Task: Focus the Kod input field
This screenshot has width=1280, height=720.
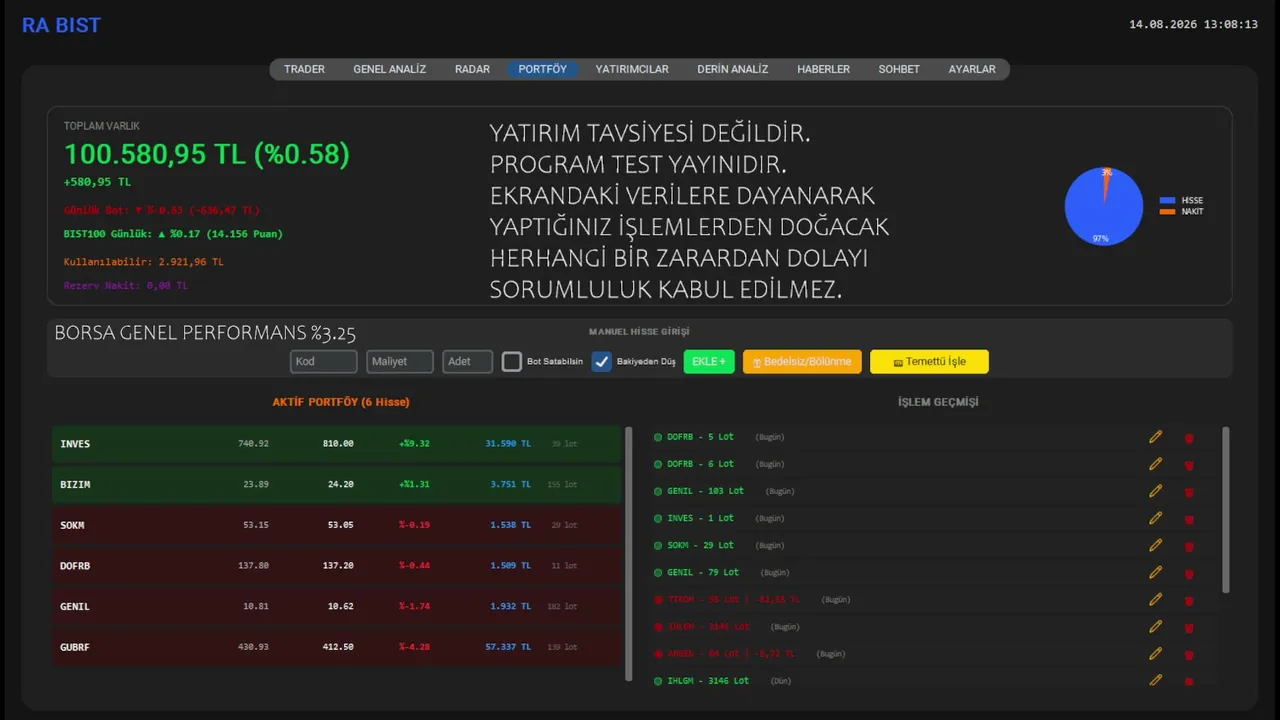Action: tap(324, 361)
